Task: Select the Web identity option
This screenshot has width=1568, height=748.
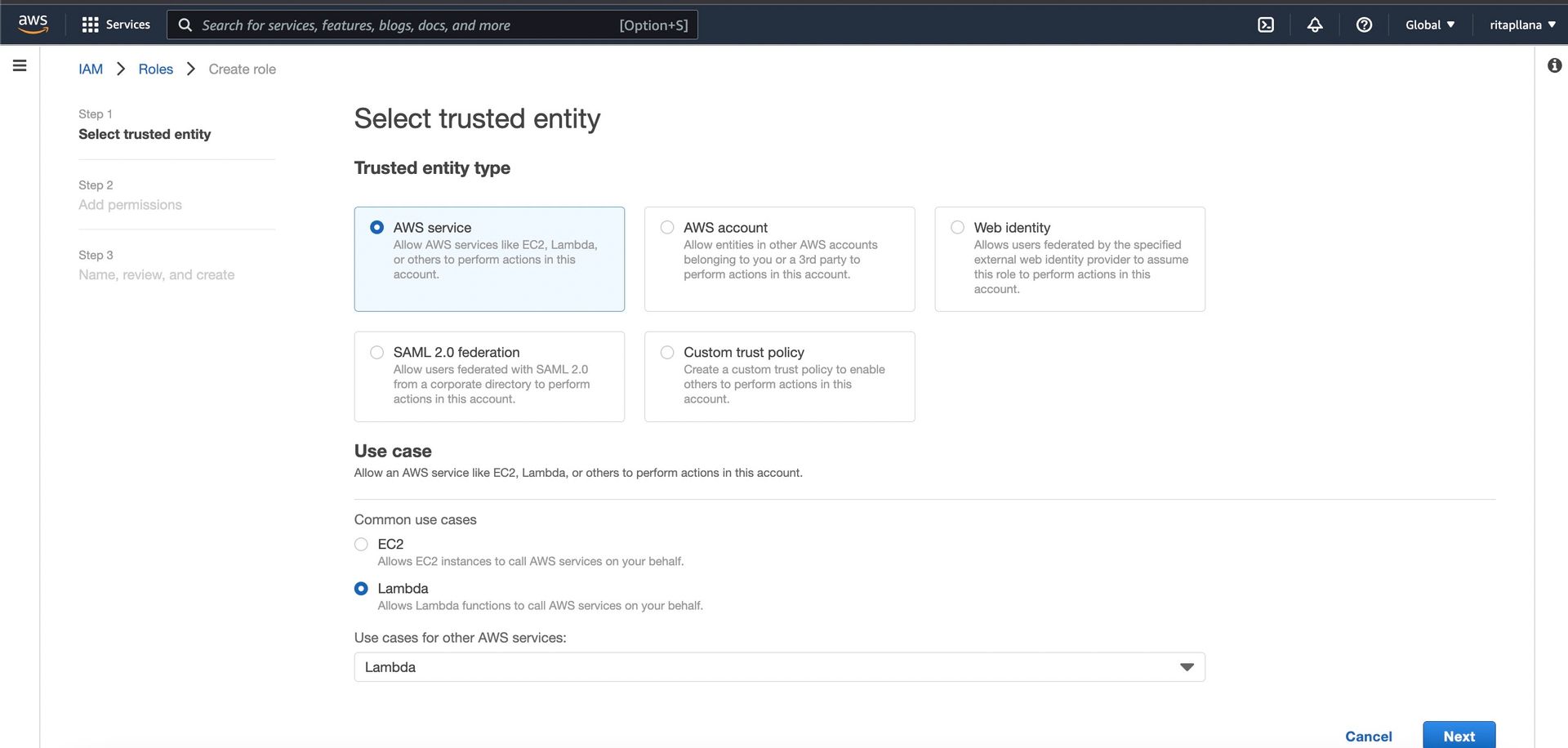Action: click(x=1070, y=259)
